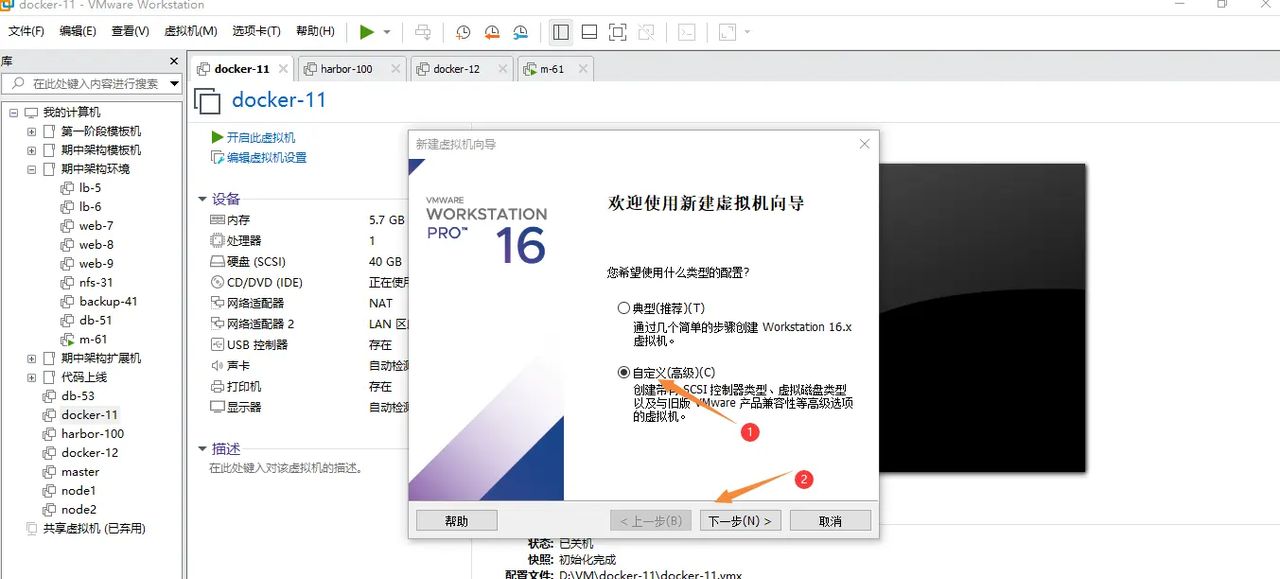Expand the 第一阶段模板机 tree item
The image size is (1280, 579).
point(31,130)
